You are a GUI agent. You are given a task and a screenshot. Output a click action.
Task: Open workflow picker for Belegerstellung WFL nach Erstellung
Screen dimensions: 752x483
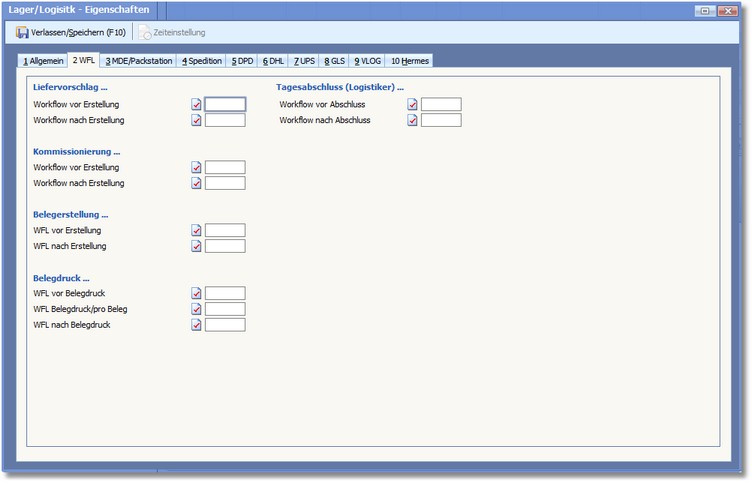coord(197,246)
